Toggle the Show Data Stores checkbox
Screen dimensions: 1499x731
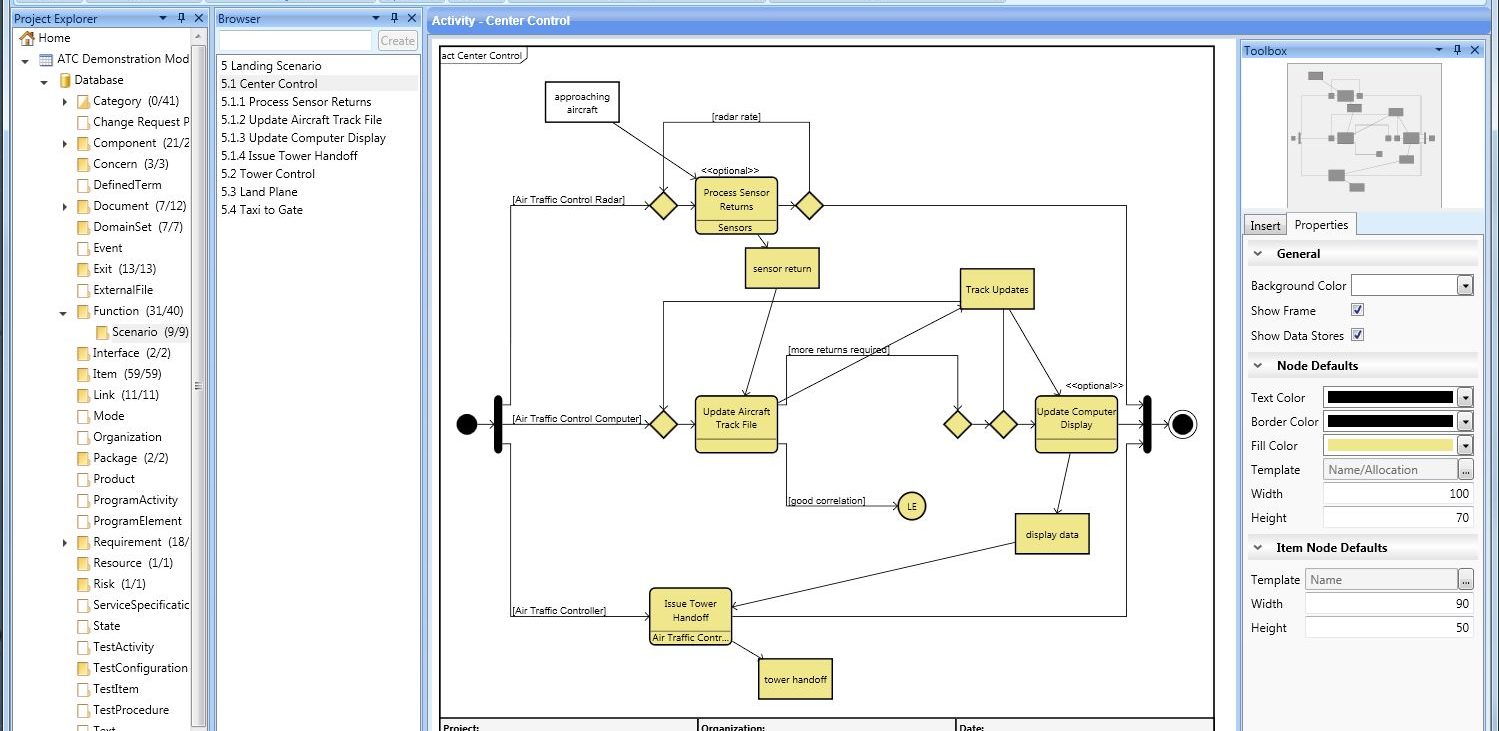[1357, 335]
